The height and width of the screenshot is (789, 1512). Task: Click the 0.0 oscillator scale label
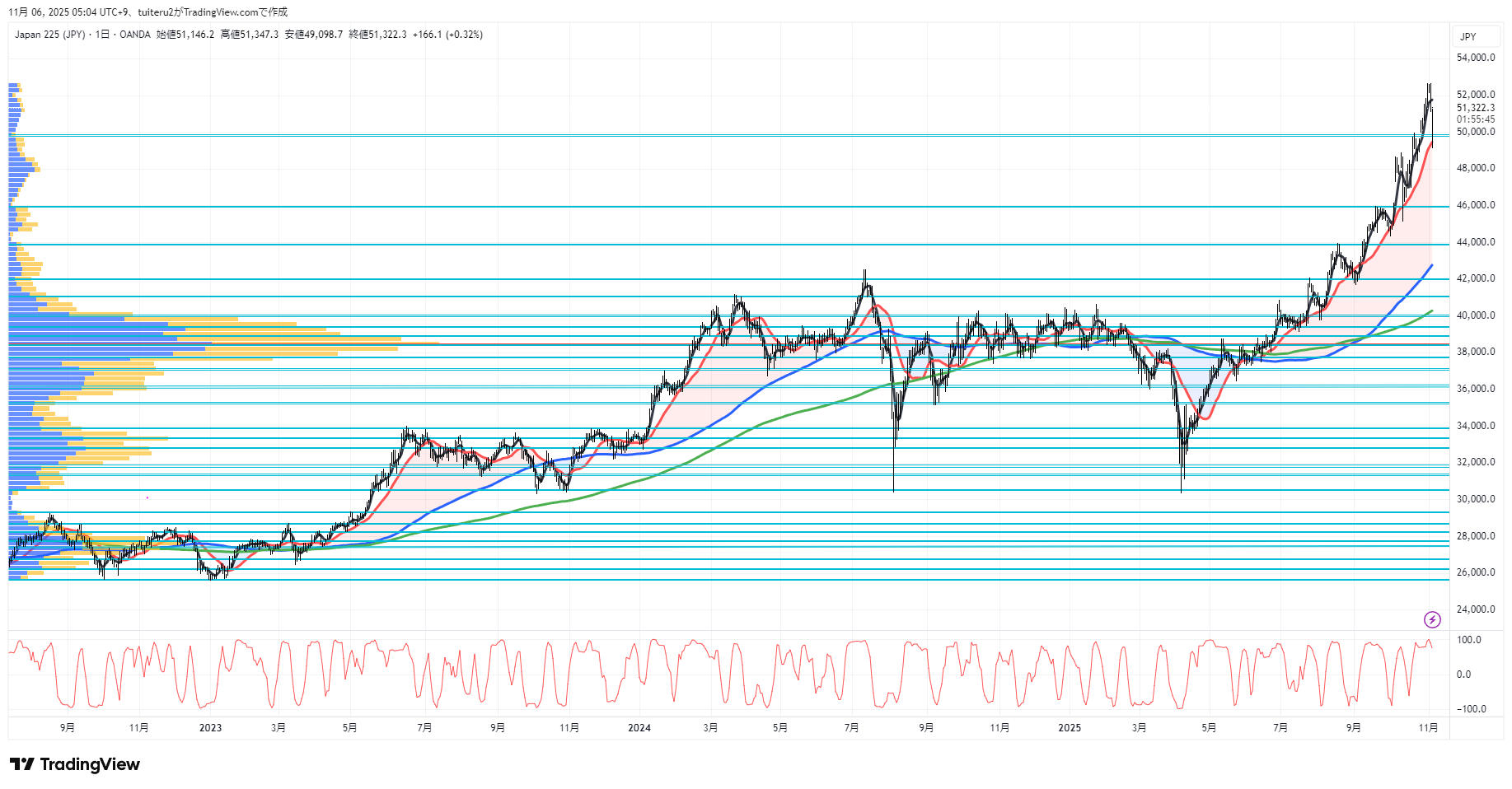[1463, 675]
